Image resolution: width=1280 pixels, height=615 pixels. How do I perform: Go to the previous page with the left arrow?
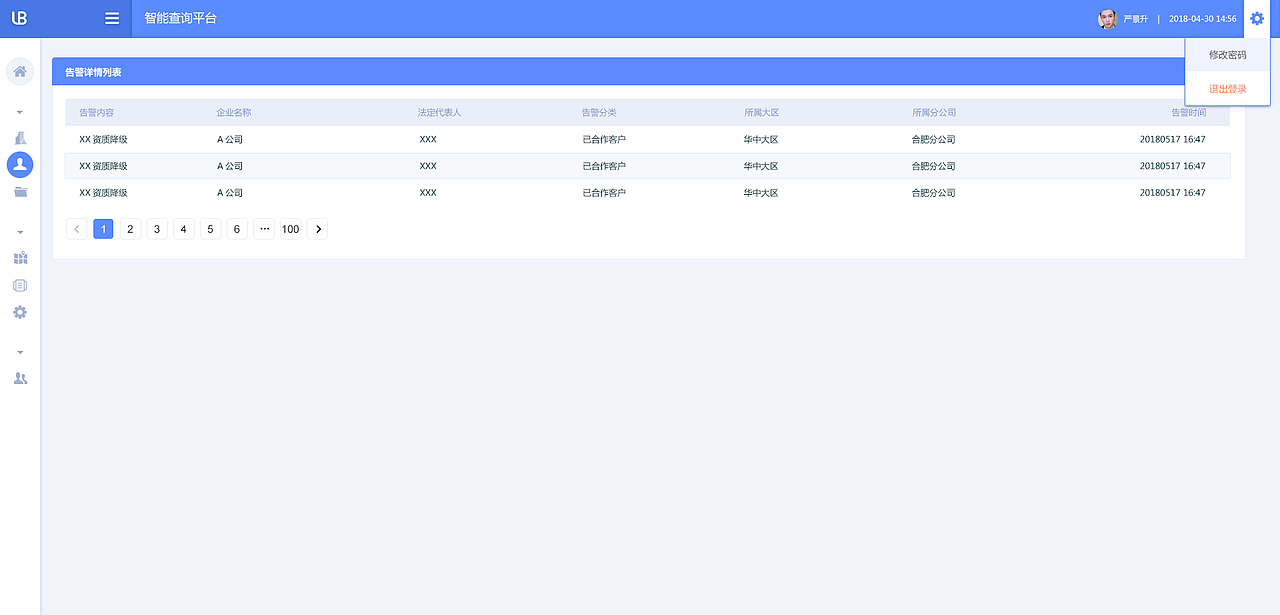(77, 229)
